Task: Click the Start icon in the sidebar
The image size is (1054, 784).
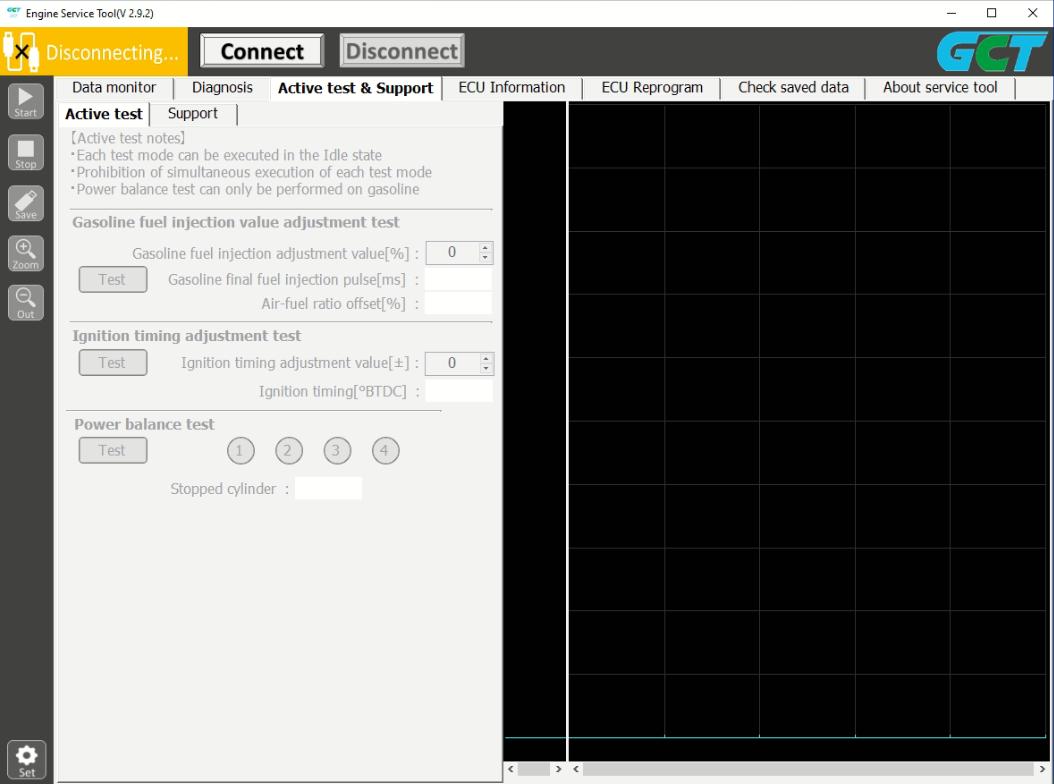Action: [25, 100]
